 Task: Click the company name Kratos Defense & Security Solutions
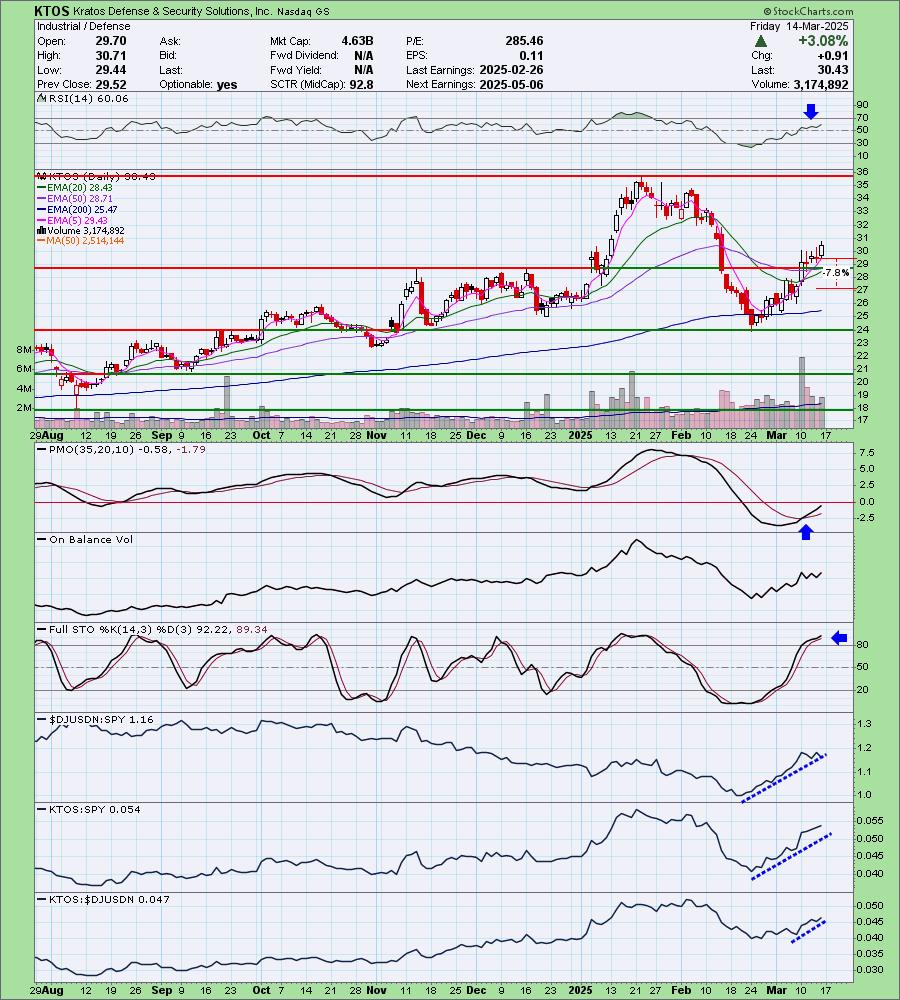tap(172, 11)
